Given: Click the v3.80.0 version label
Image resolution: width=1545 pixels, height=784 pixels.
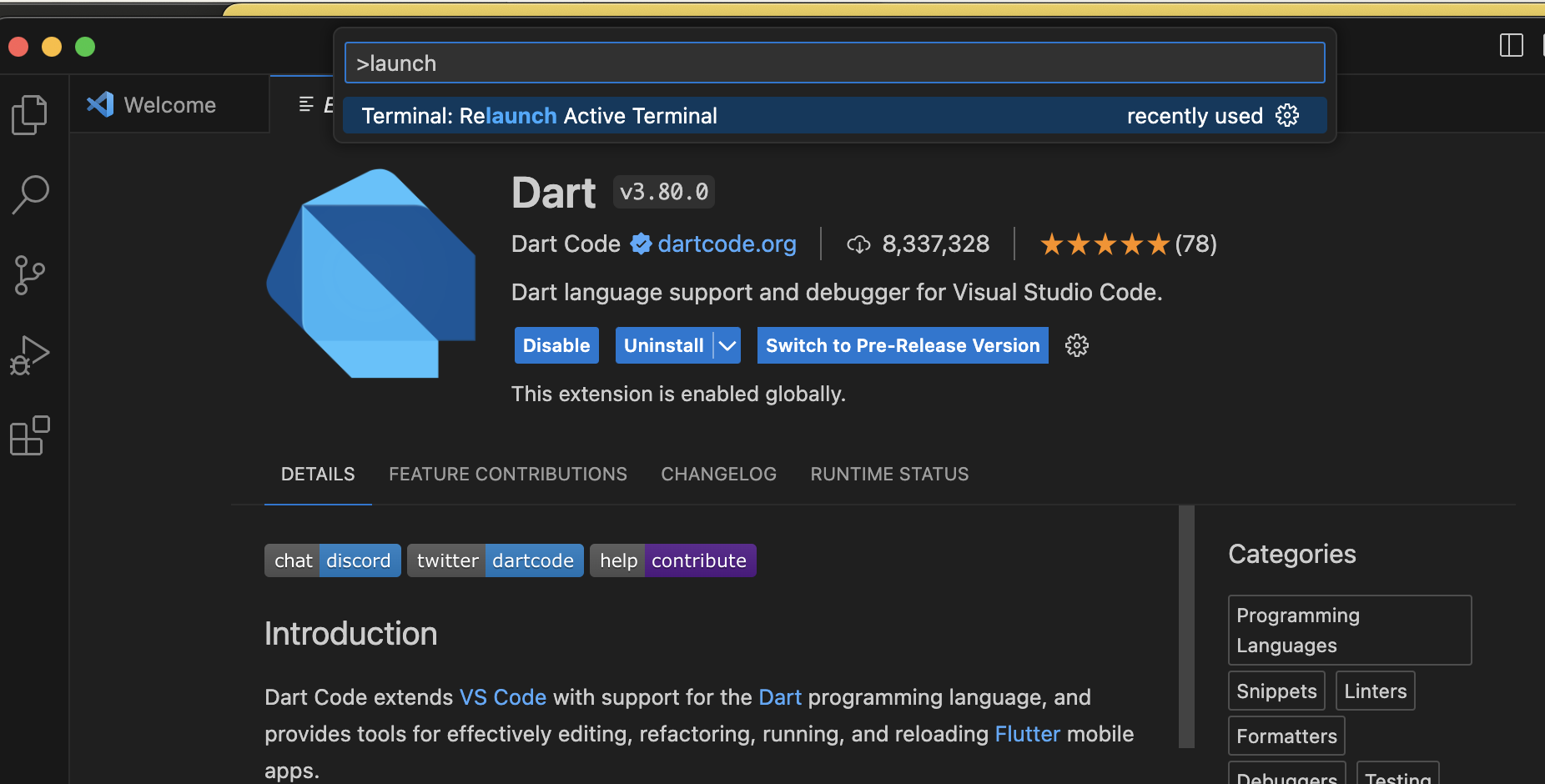Looking at the screenshot, I should coord(664,192).
